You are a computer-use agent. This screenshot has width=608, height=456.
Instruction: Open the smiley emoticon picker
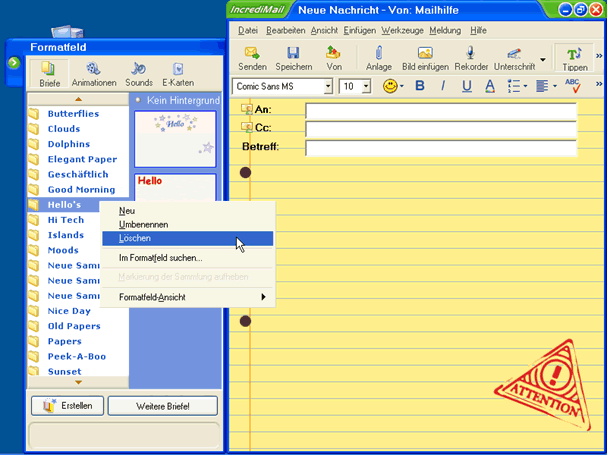[x=390, y=86]
